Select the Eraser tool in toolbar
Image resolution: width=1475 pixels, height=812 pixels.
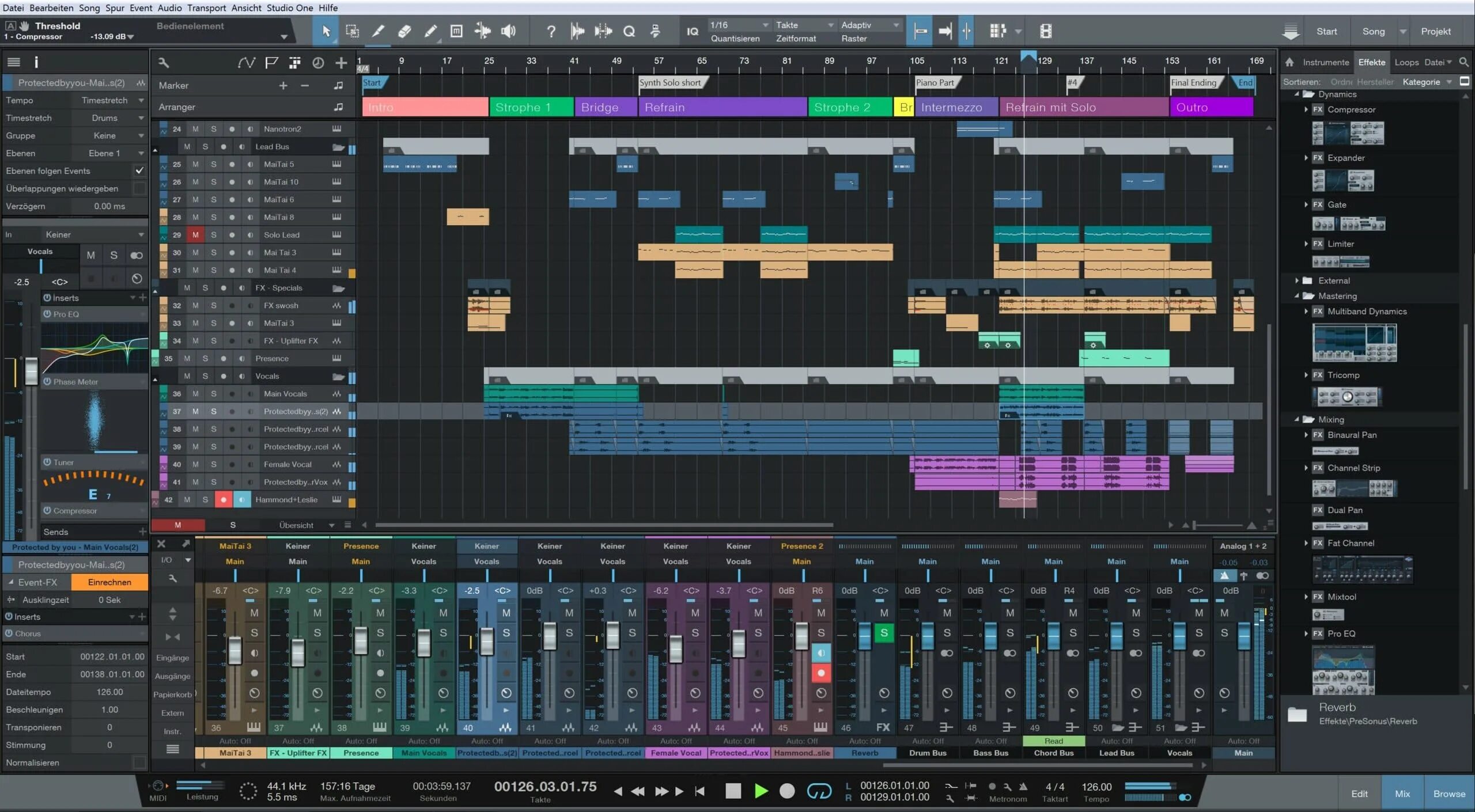(x=405, y=31)
